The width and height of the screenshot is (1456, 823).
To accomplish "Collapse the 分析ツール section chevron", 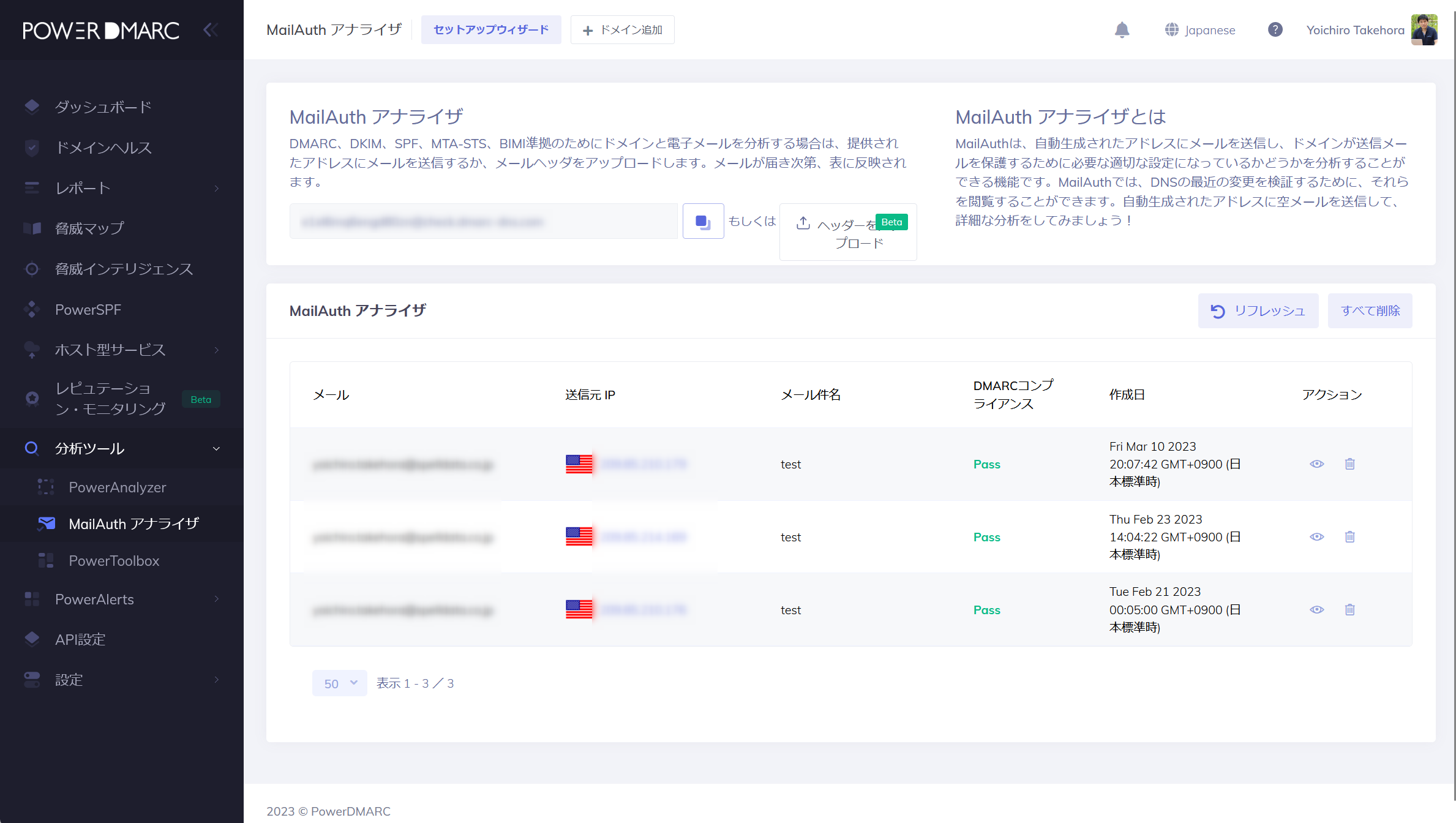I will coord(216,448).
